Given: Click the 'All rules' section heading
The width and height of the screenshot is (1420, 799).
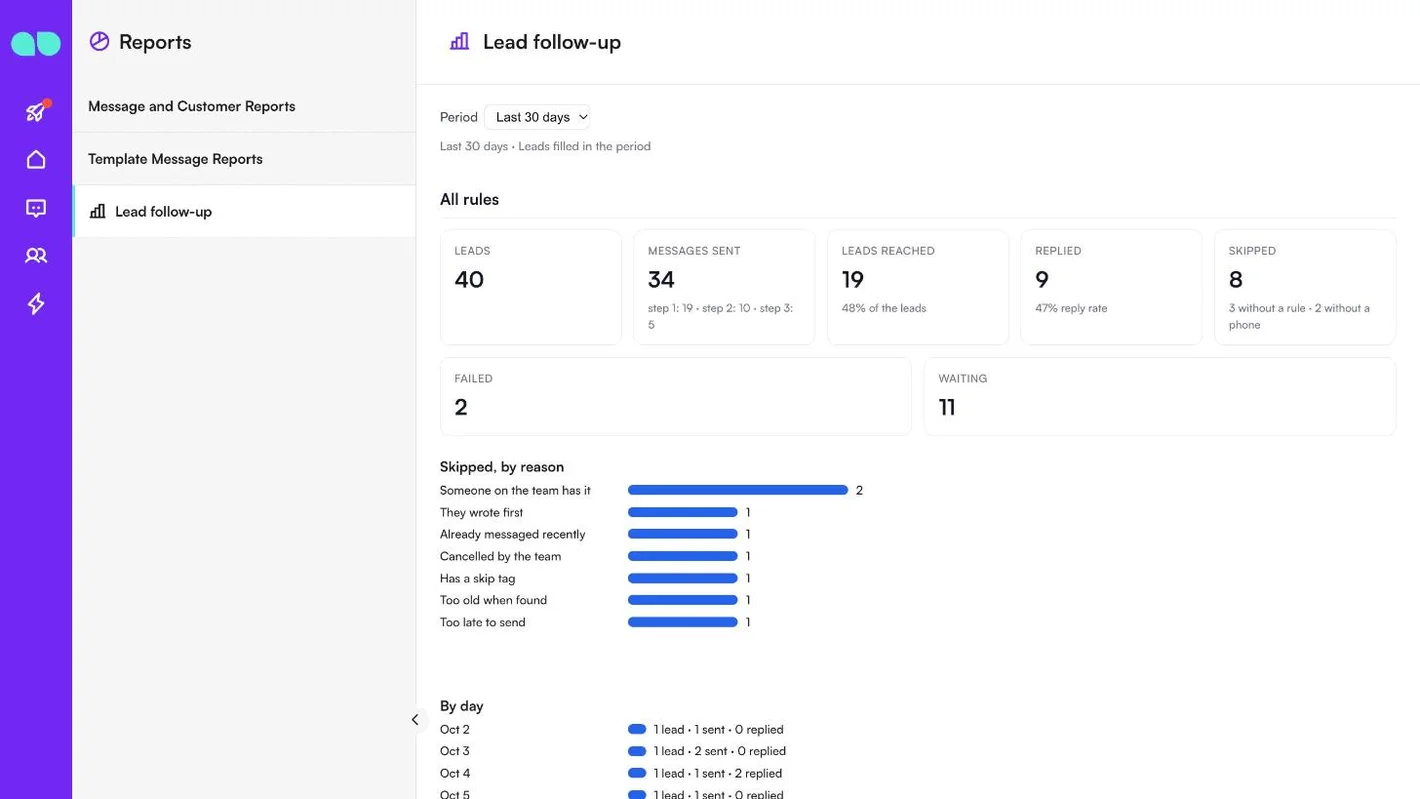Looking at the screenshot, I should tap(469, 199).
